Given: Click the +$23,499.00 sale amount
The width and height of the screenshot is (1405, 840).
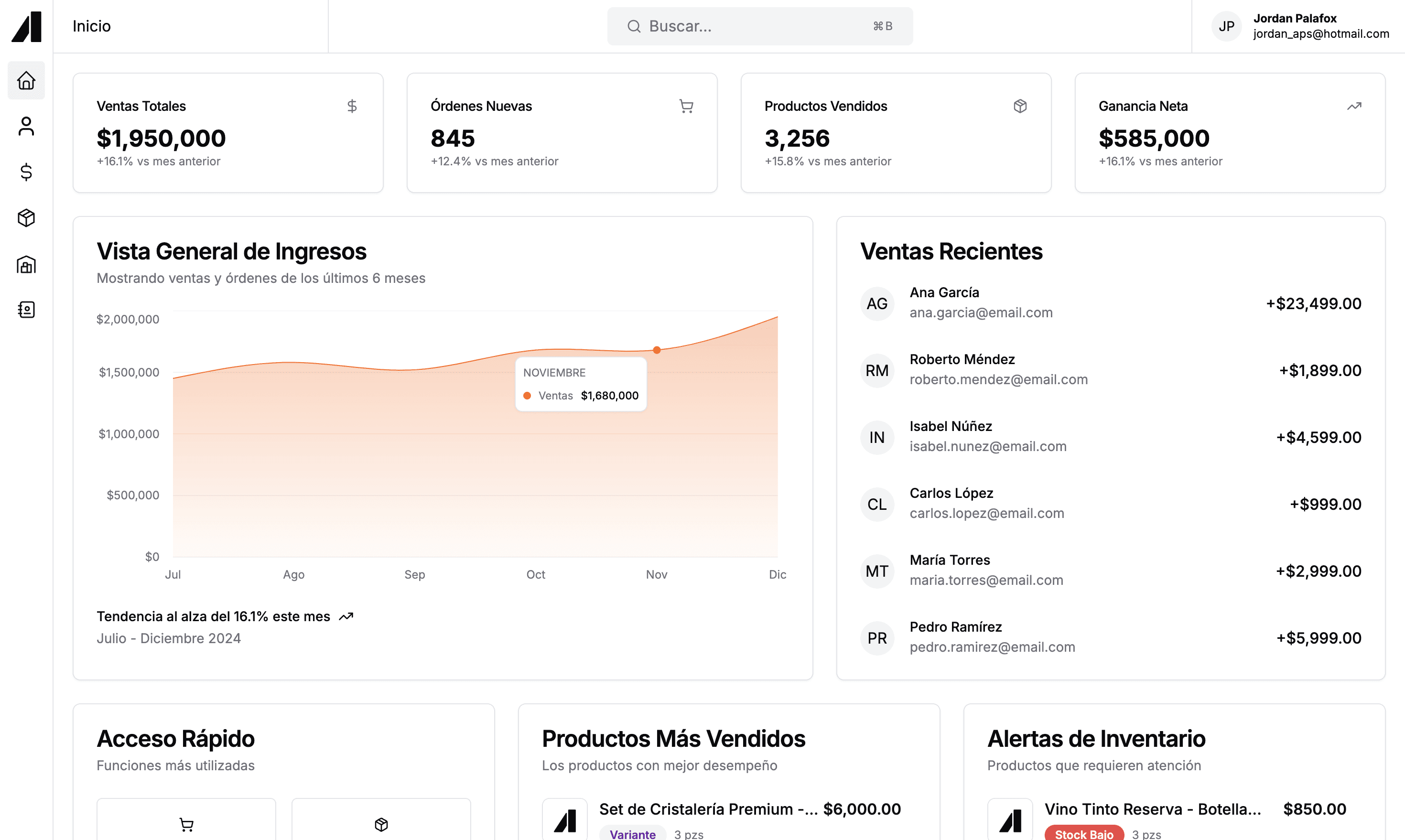Looking at the screenshot, I should click(1314, 304).
